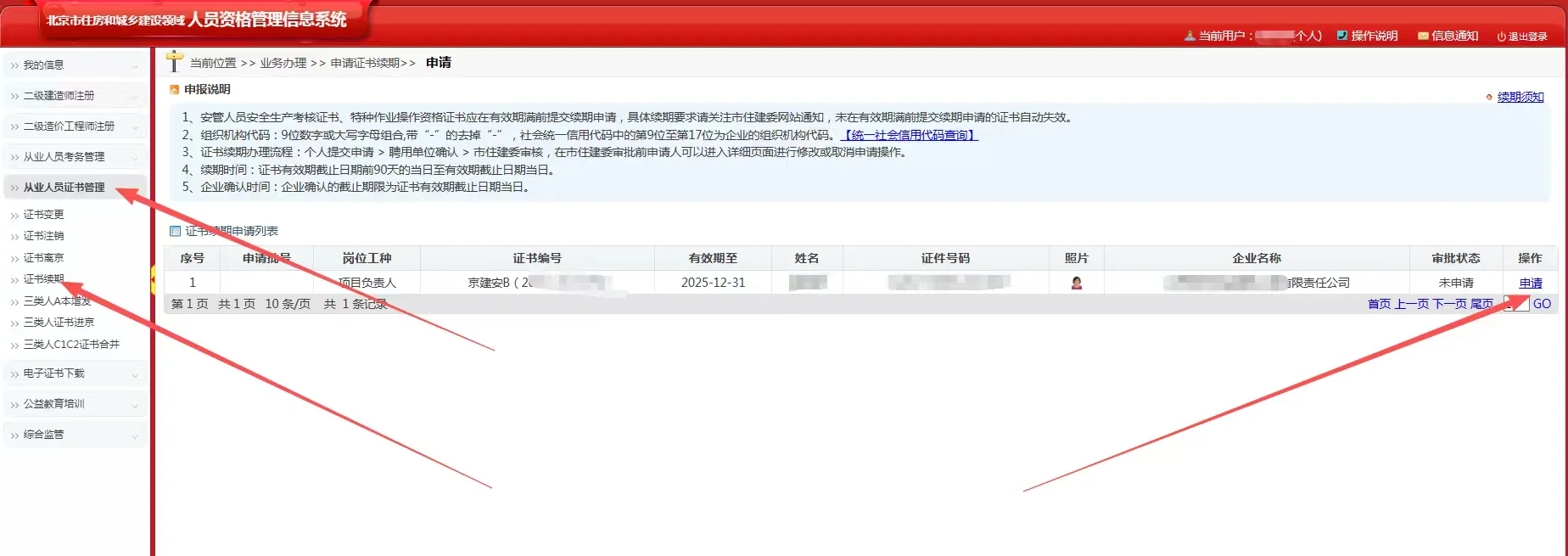Click the system title 人员资格管理信息系统

(x=267, y=20)
